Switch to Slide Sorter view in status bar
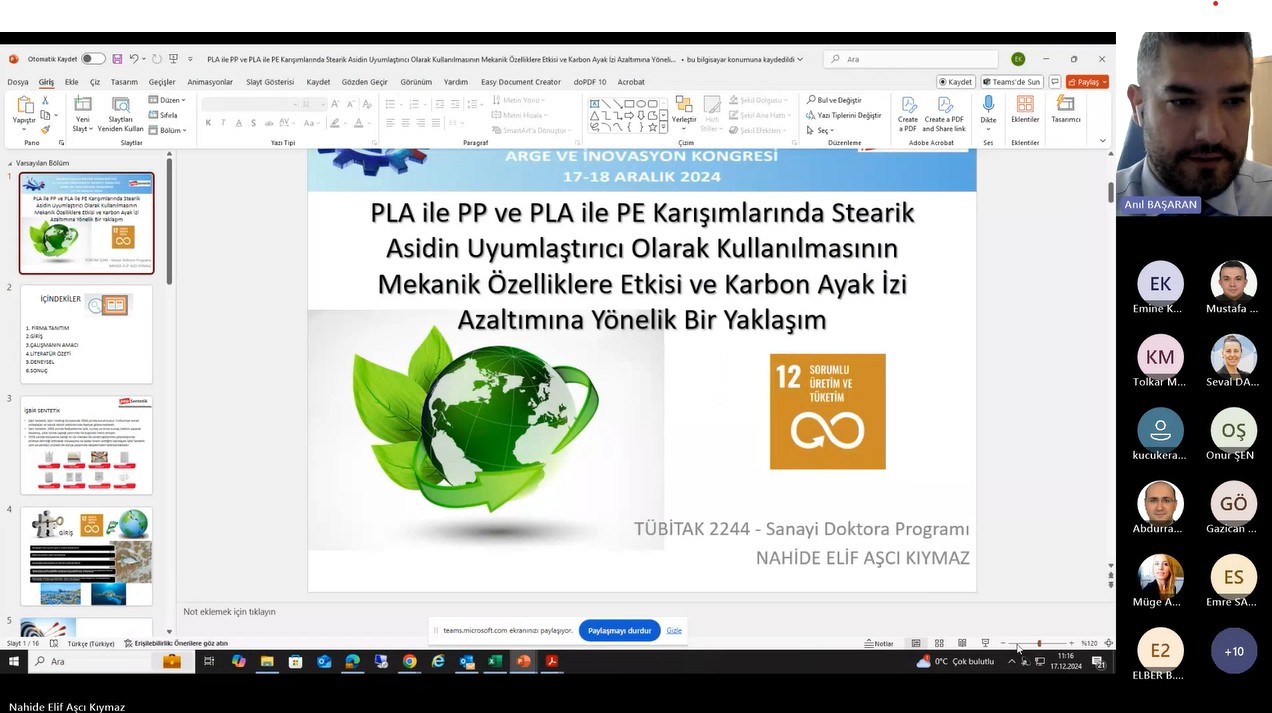1272x713 pixels. pyautogui.click(x=939, y=643)
